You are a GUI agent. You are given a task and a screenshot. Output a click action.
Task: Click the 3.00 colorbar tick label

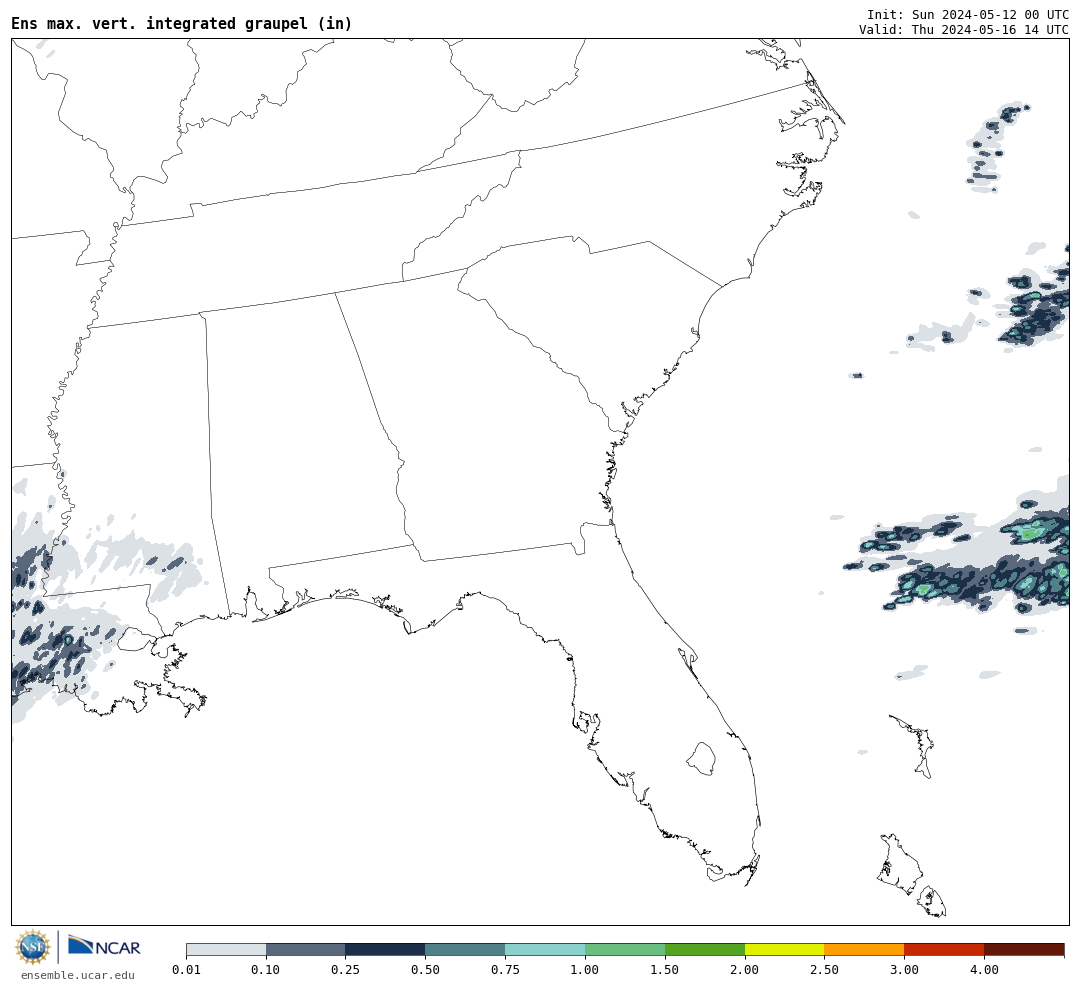904,969
